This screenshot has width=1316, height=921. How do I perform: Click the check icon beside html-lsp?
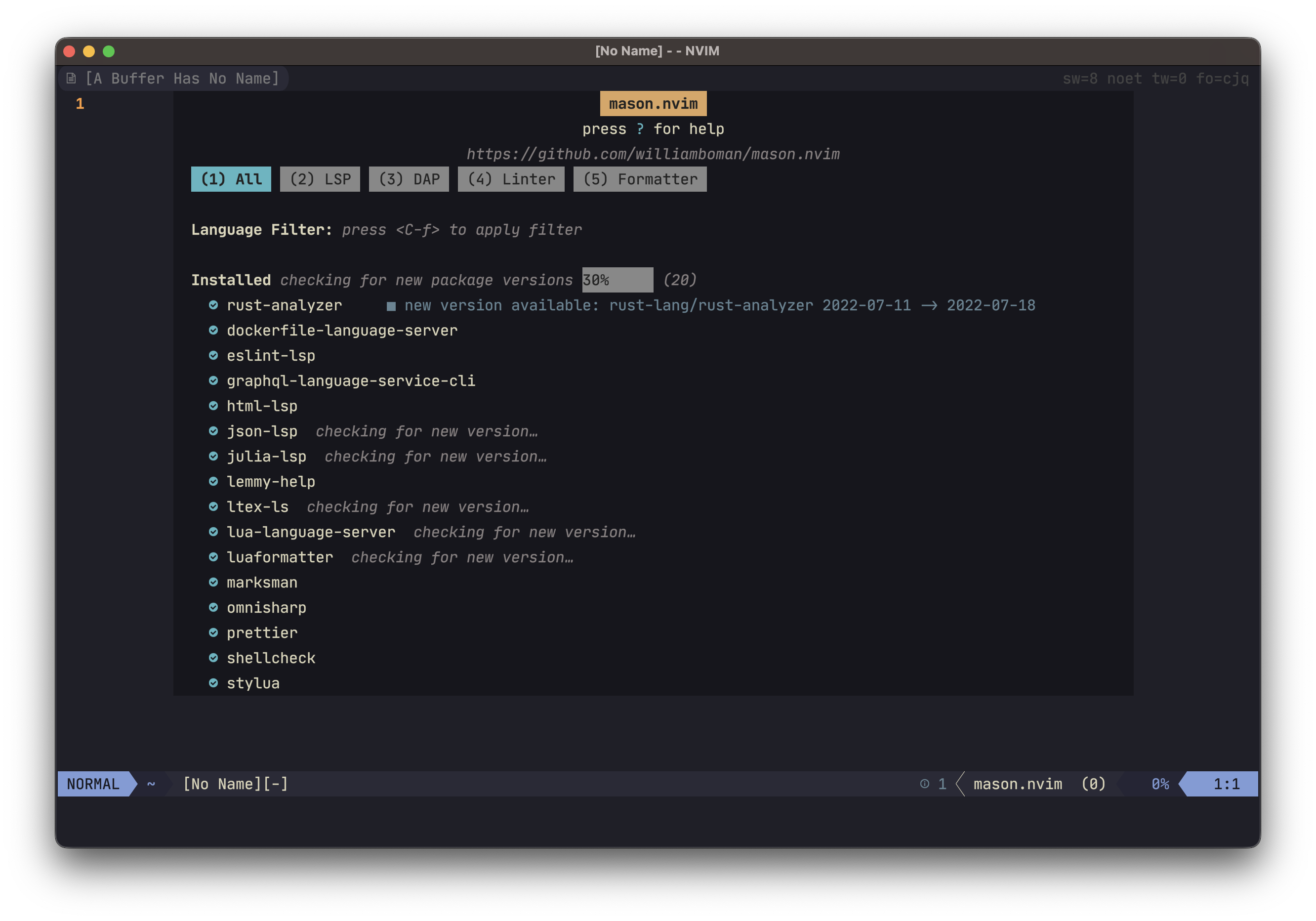(213, 406)
